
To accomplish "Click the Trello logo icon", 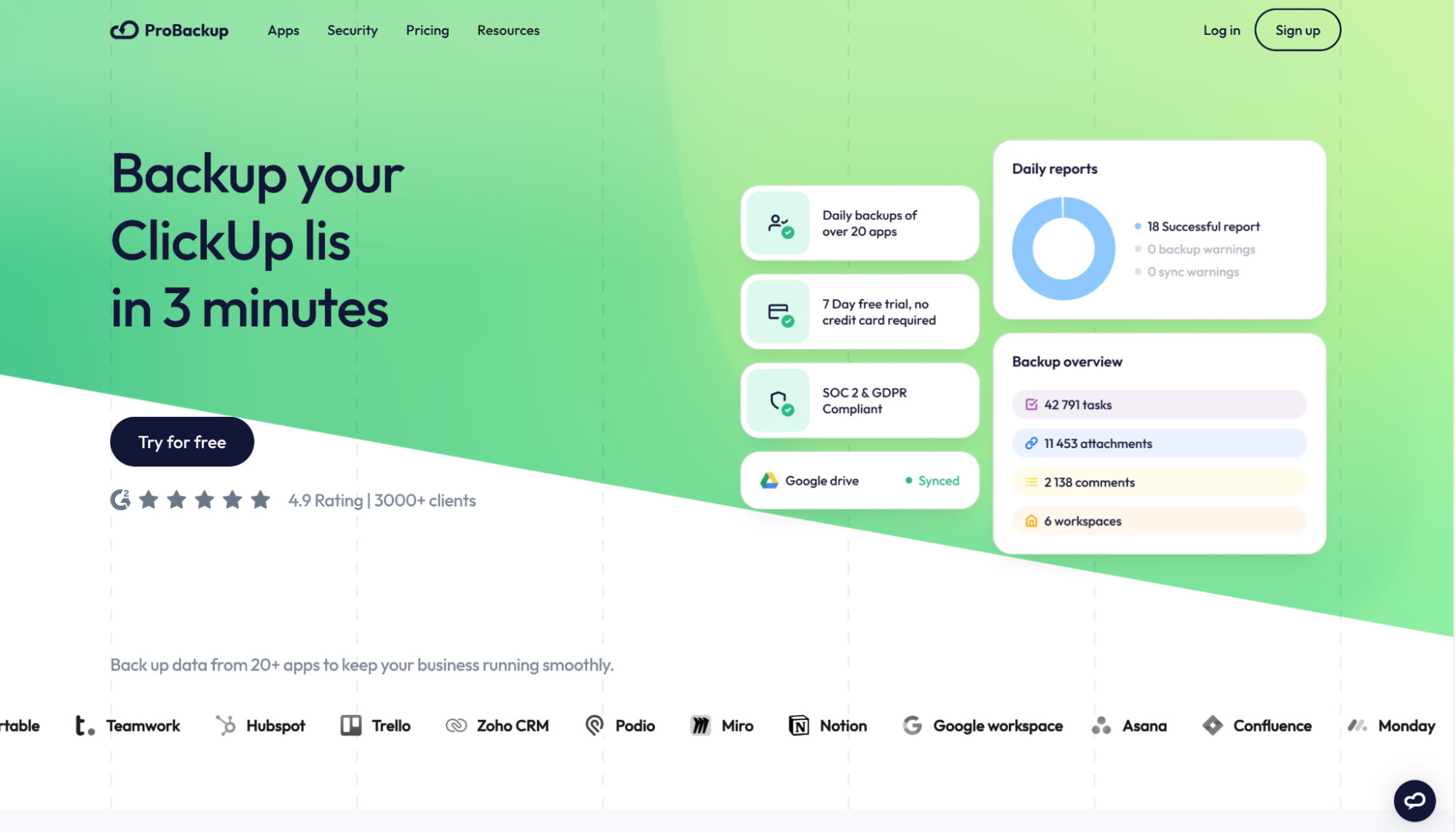I will coord(351,725).
